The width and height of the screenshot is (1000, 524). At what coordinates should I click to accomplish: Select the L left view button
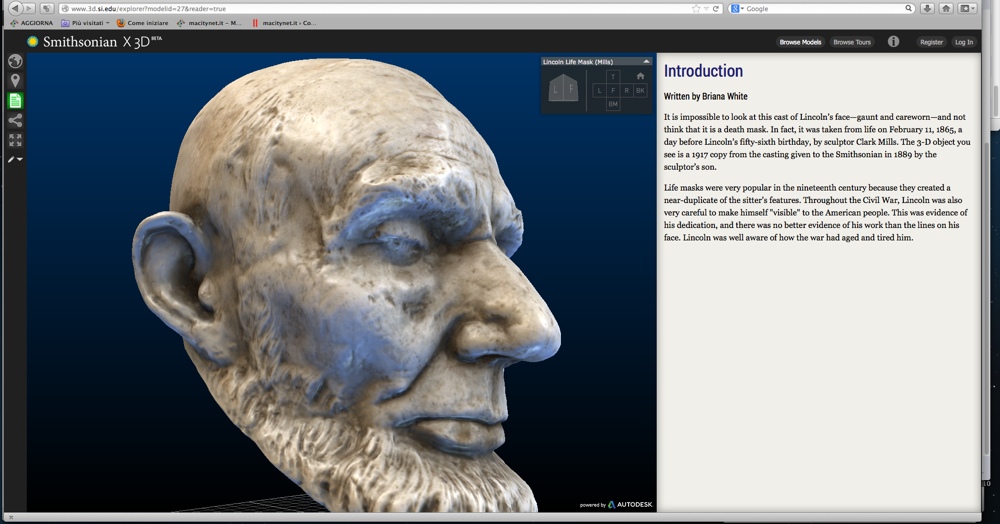pyautogui.click(x=599, y=91)
